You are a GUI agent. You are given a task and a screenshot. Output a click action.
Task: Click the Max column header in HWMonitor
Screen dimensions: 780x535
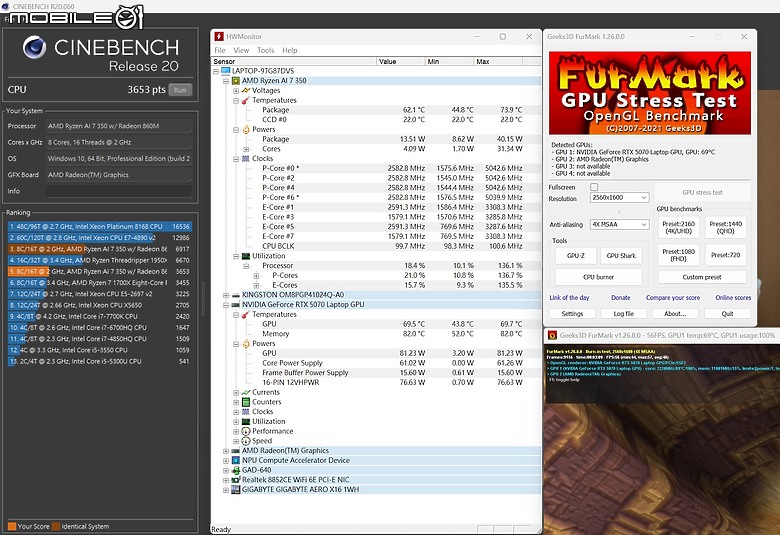click(498, 62)
